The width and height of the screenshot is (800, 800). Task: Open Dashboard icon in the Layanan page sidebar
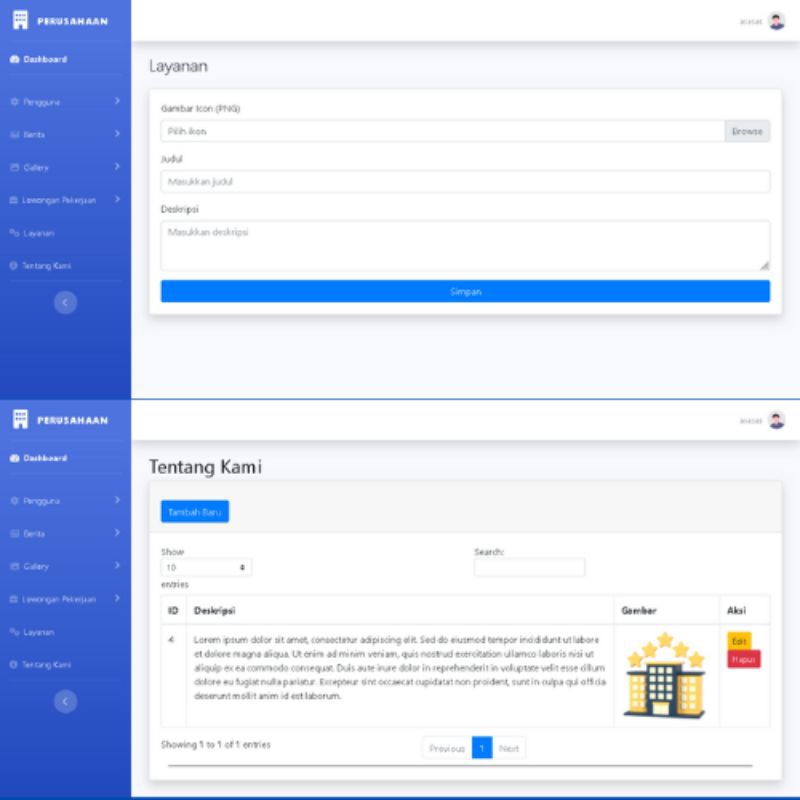[x=14, y=59]
